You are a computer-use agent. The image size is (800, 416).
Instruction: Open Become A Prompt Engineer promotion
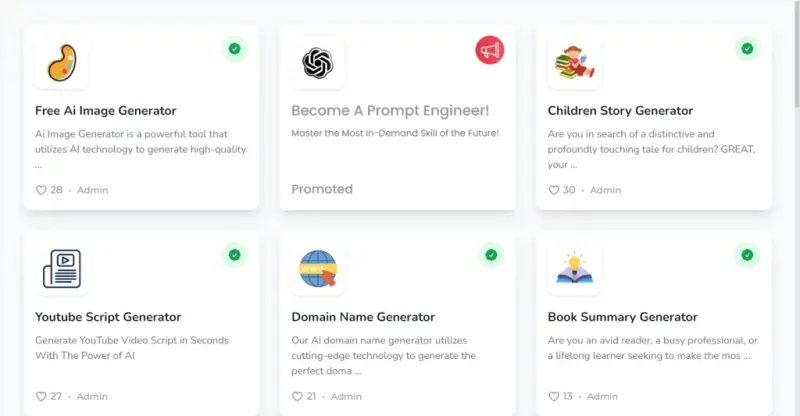point(390,111)
